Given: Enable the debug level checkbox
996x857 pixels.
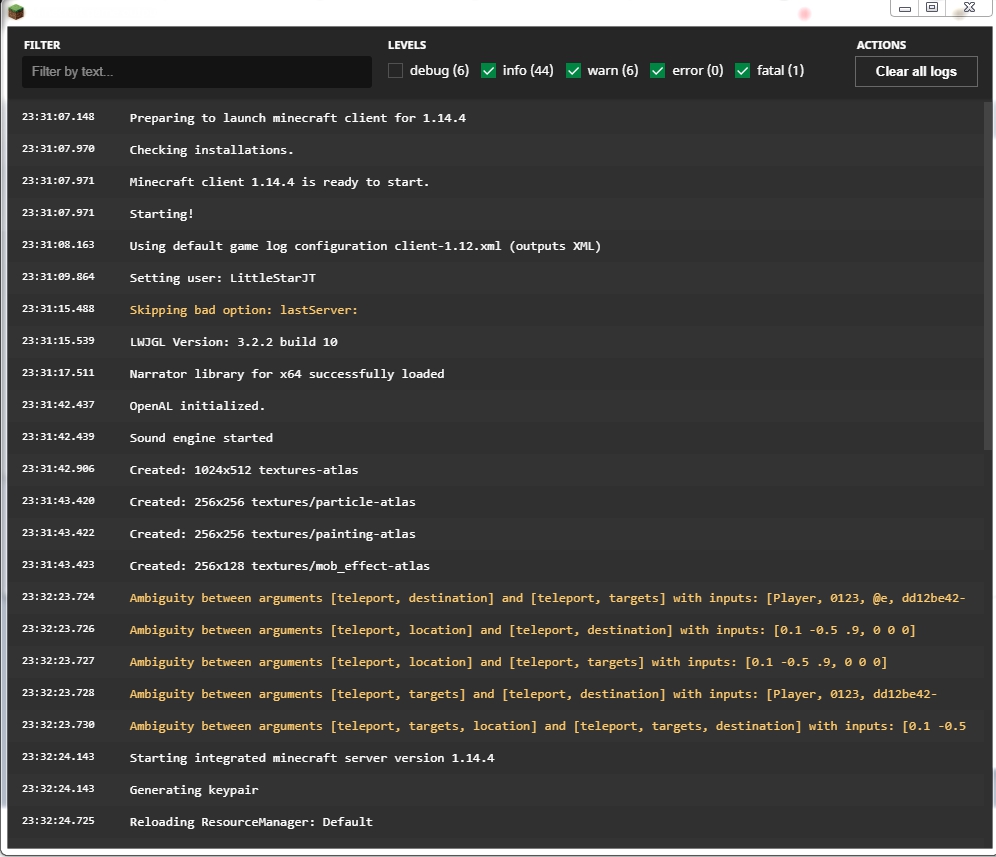Looking at the screenshot, I should [x=396, y=70].
